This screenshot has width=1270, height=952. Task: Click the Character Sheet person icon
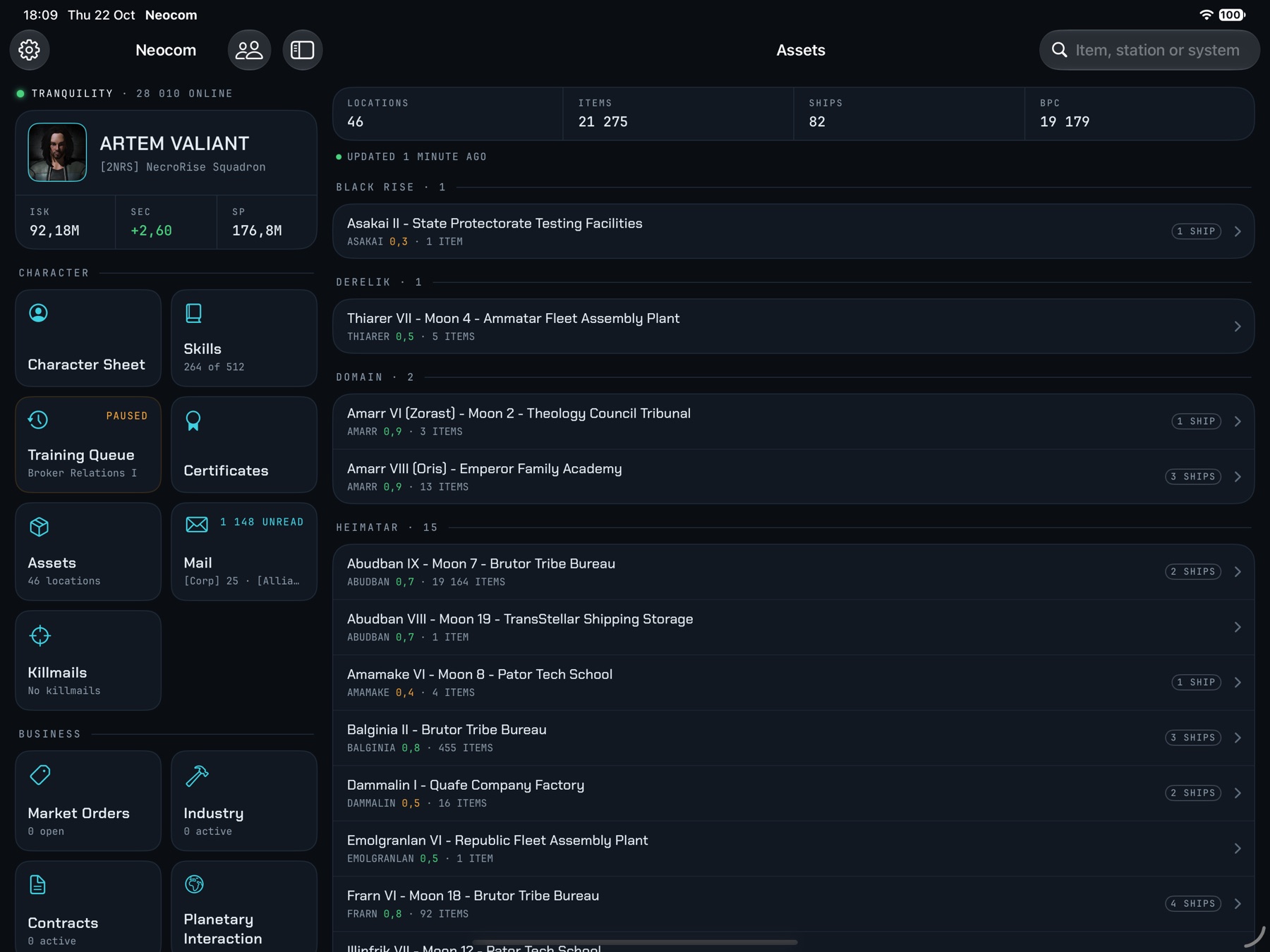39,313
